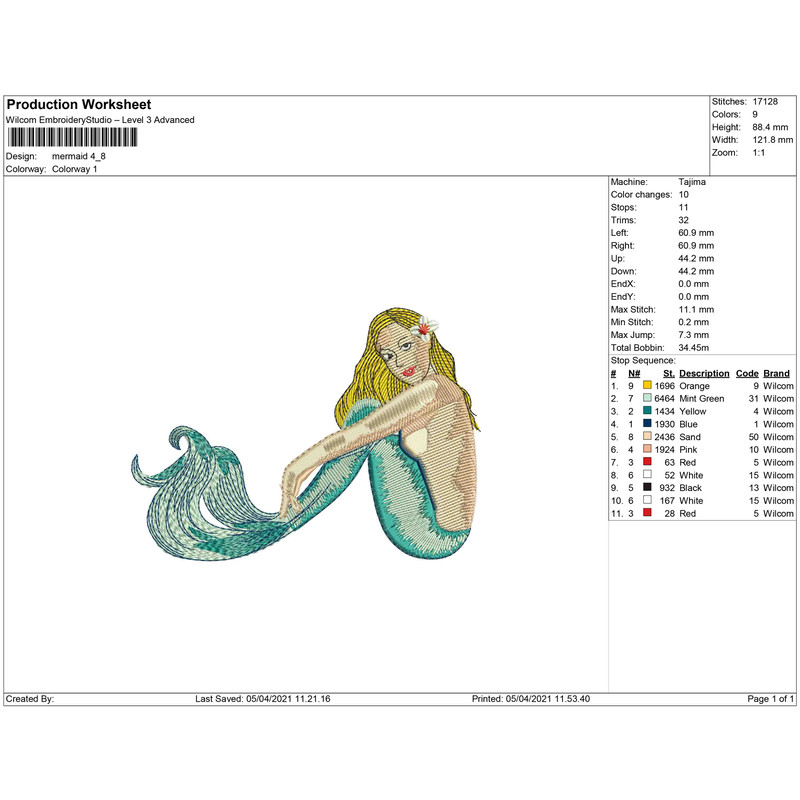Select the Blue thread chip for stop 4

[x=647, y=424]
